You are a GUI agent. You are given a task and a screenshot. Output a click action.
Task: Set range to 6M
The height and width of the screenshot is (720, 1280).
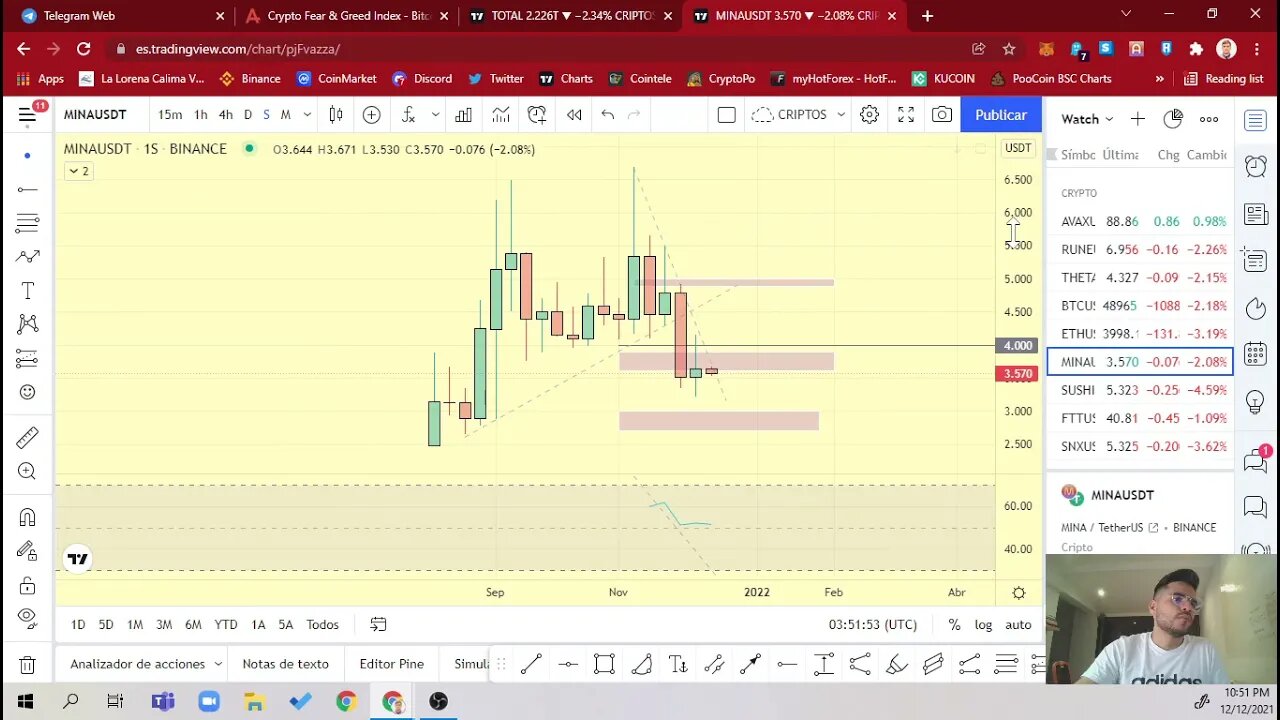click(193, 624)
